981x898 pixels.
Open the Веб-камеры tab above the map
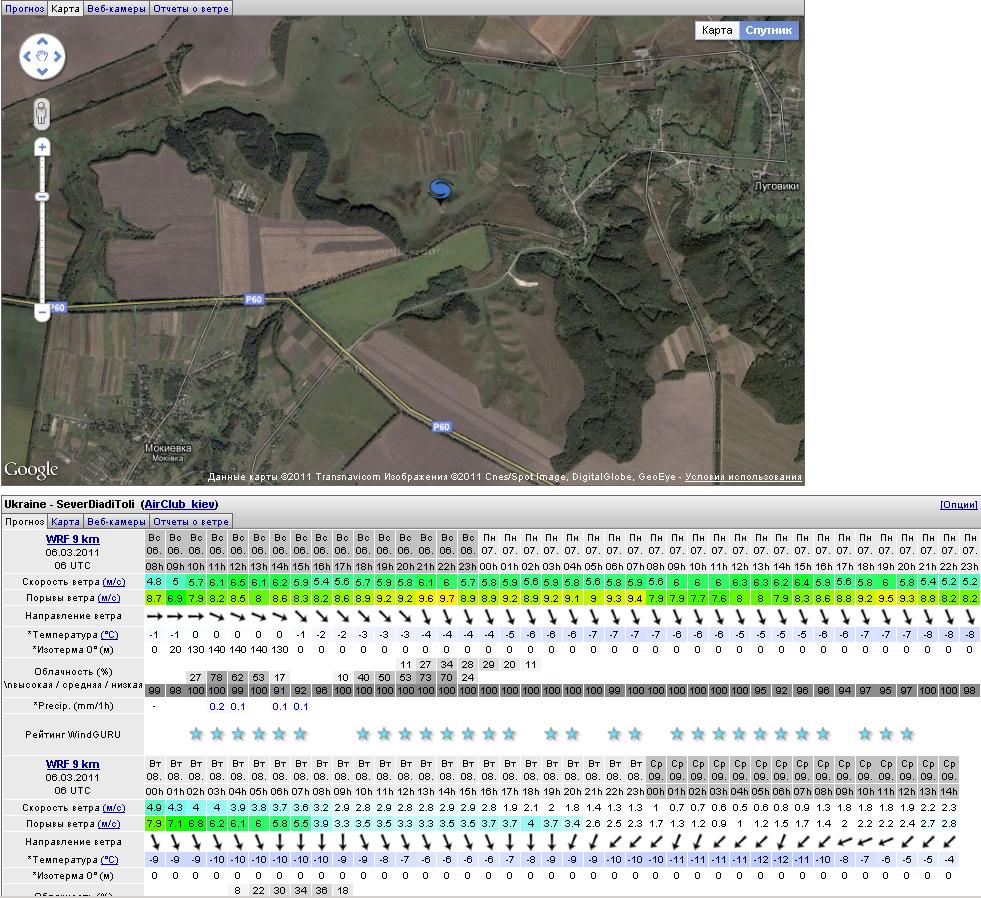[x=116, y=8]
